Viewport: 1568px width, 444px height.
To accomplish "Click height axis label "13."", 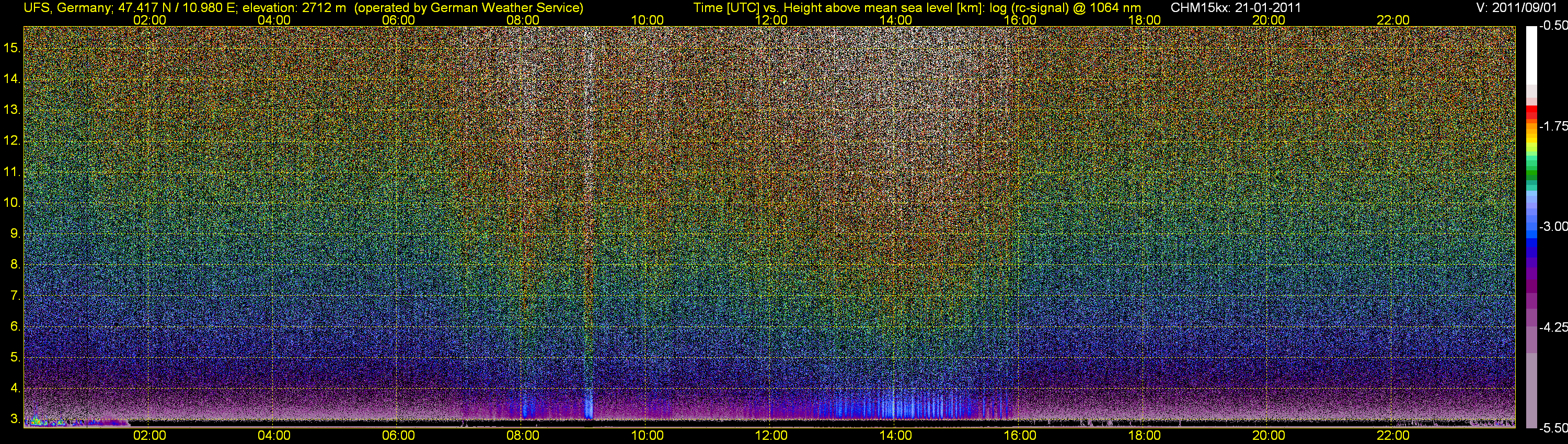I will (x=12, y=110).
